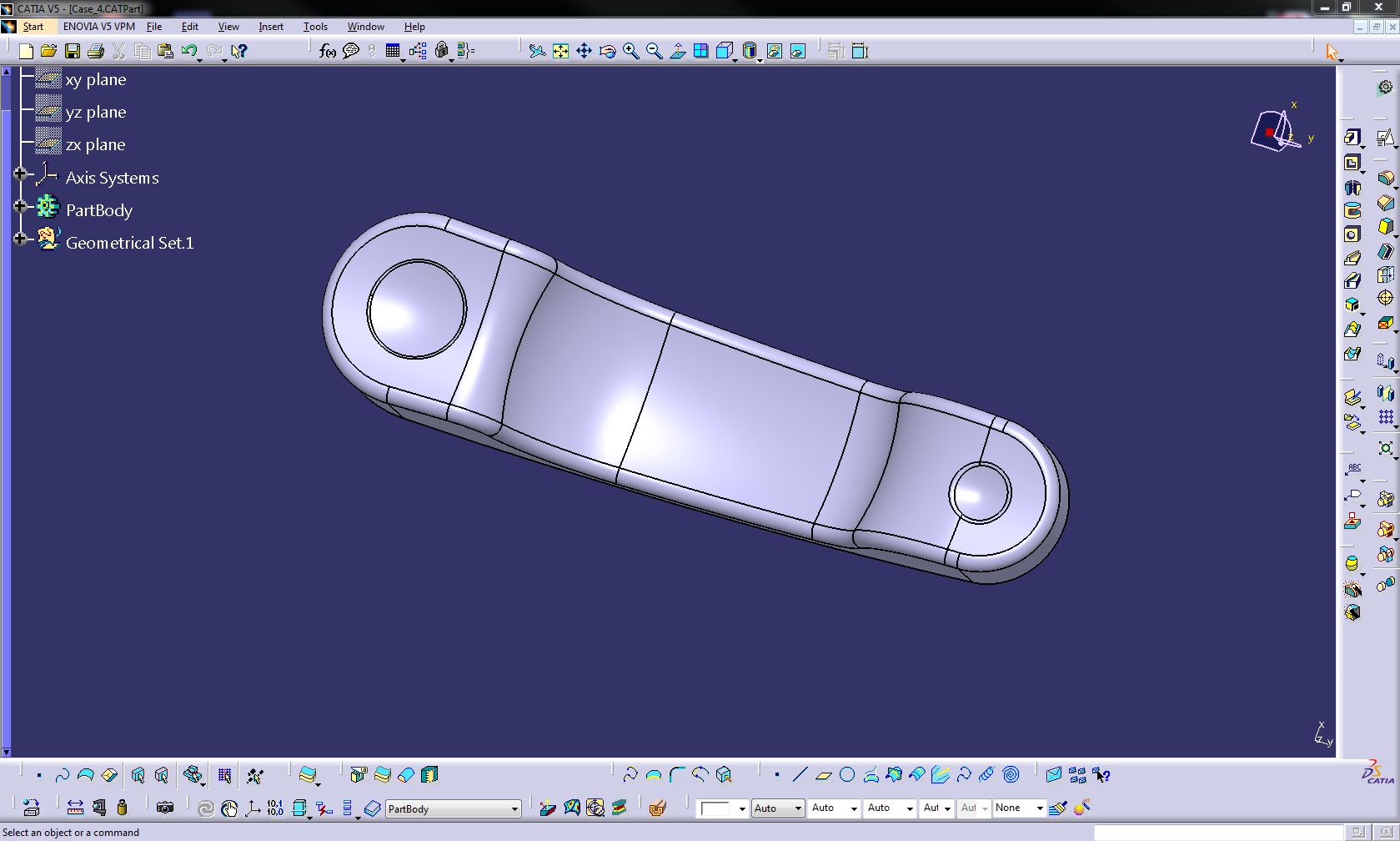
Task: Measure between with the ruler icon
Action: coord(75,808)
